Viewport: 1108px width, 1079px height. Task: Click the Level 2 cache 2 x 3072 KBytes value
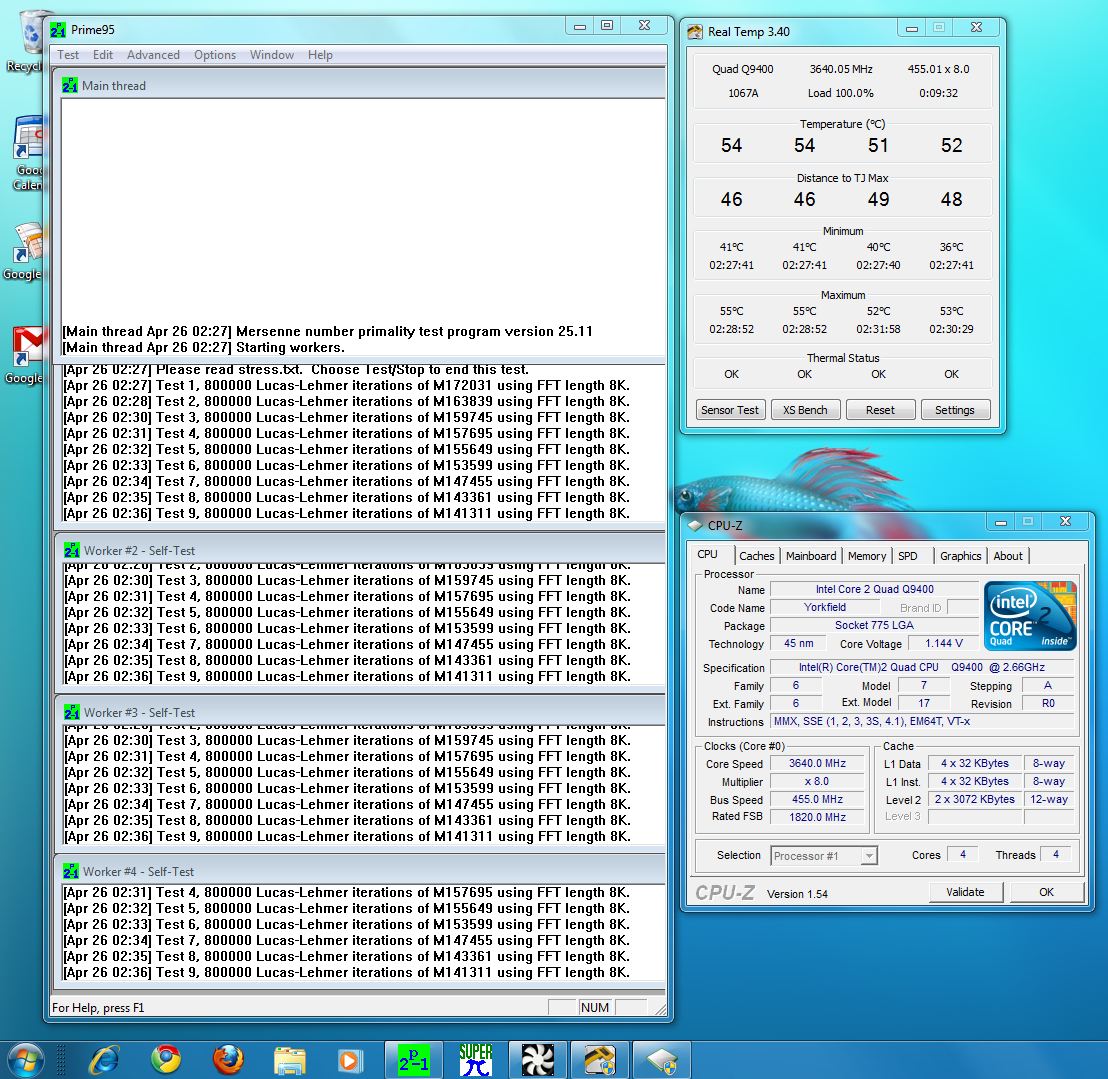pyautogui.click(x=974, y=799)
